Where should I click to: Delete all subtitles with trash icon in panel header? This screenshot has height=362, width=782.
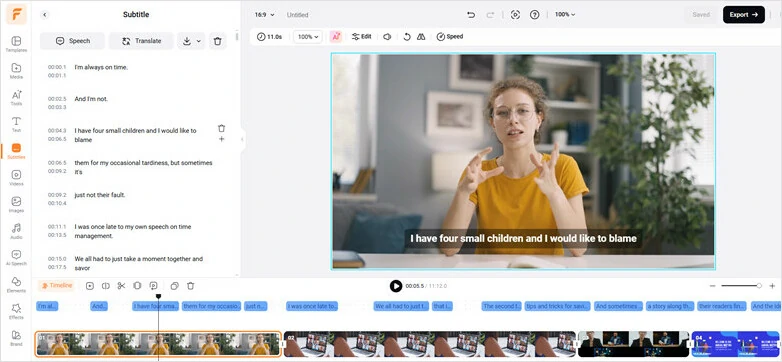[217, 41]
